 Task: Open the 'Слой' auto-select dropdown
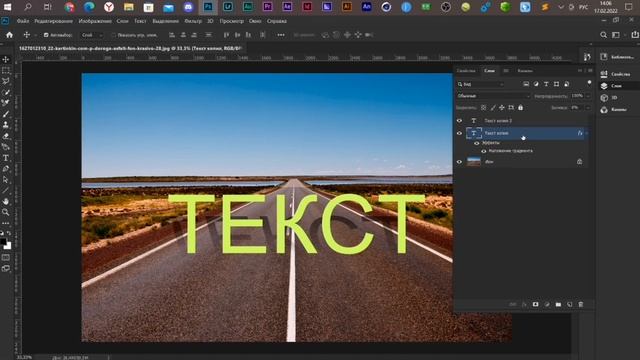click(x=92, y=35)
